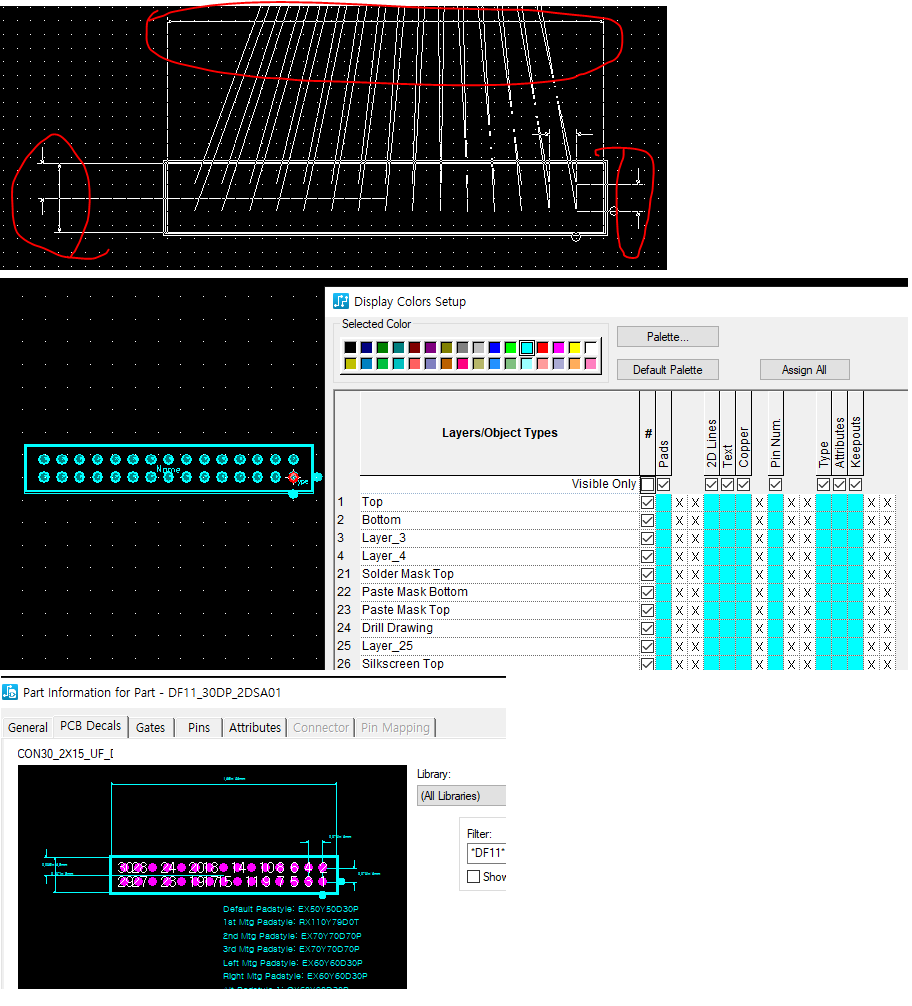Open the Gates tab
This screenshot has width=912, height=1006.
[150, 727]
